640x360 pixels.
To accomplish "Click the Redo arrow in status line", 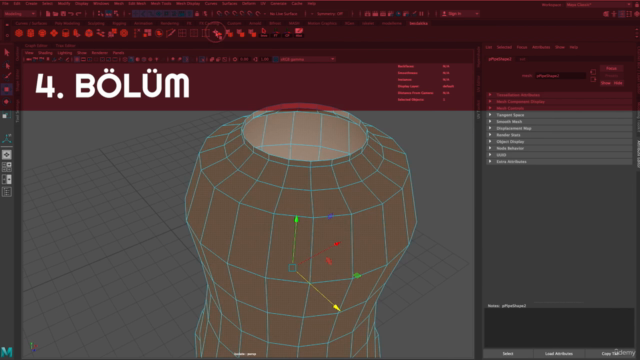I will pos(78,14).
